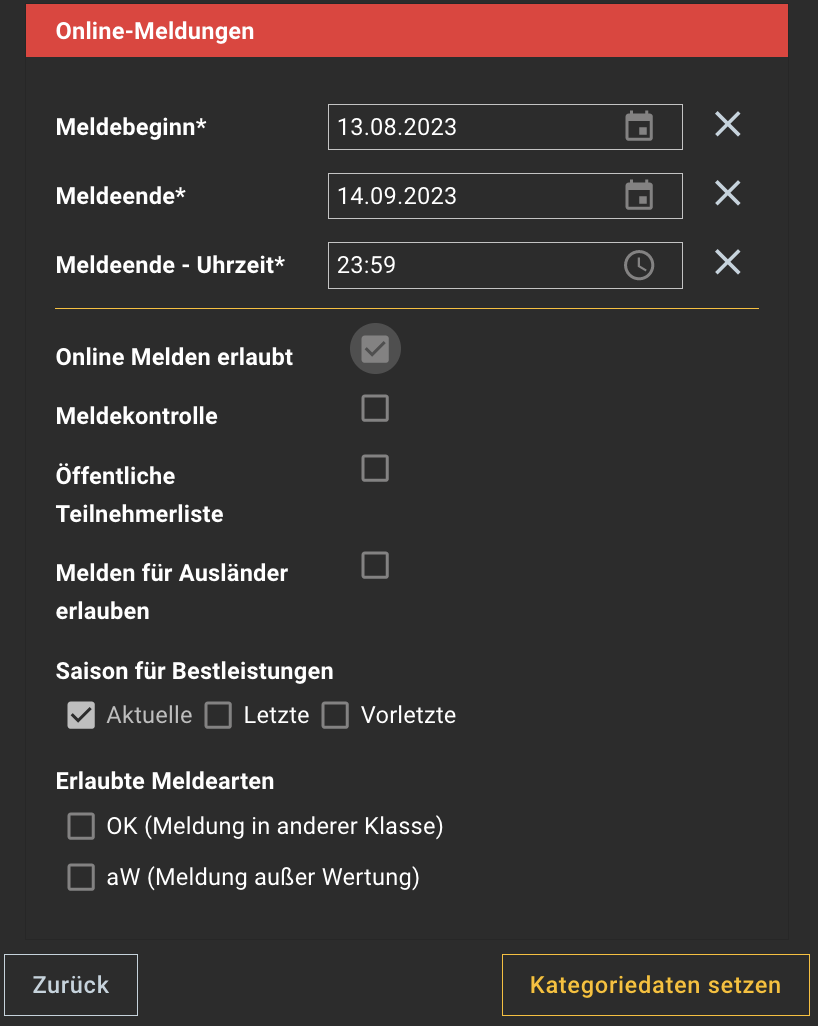Enable Melden für Ausländer erlauben
Screen dimensions: 818x1026
pos(375,566)
